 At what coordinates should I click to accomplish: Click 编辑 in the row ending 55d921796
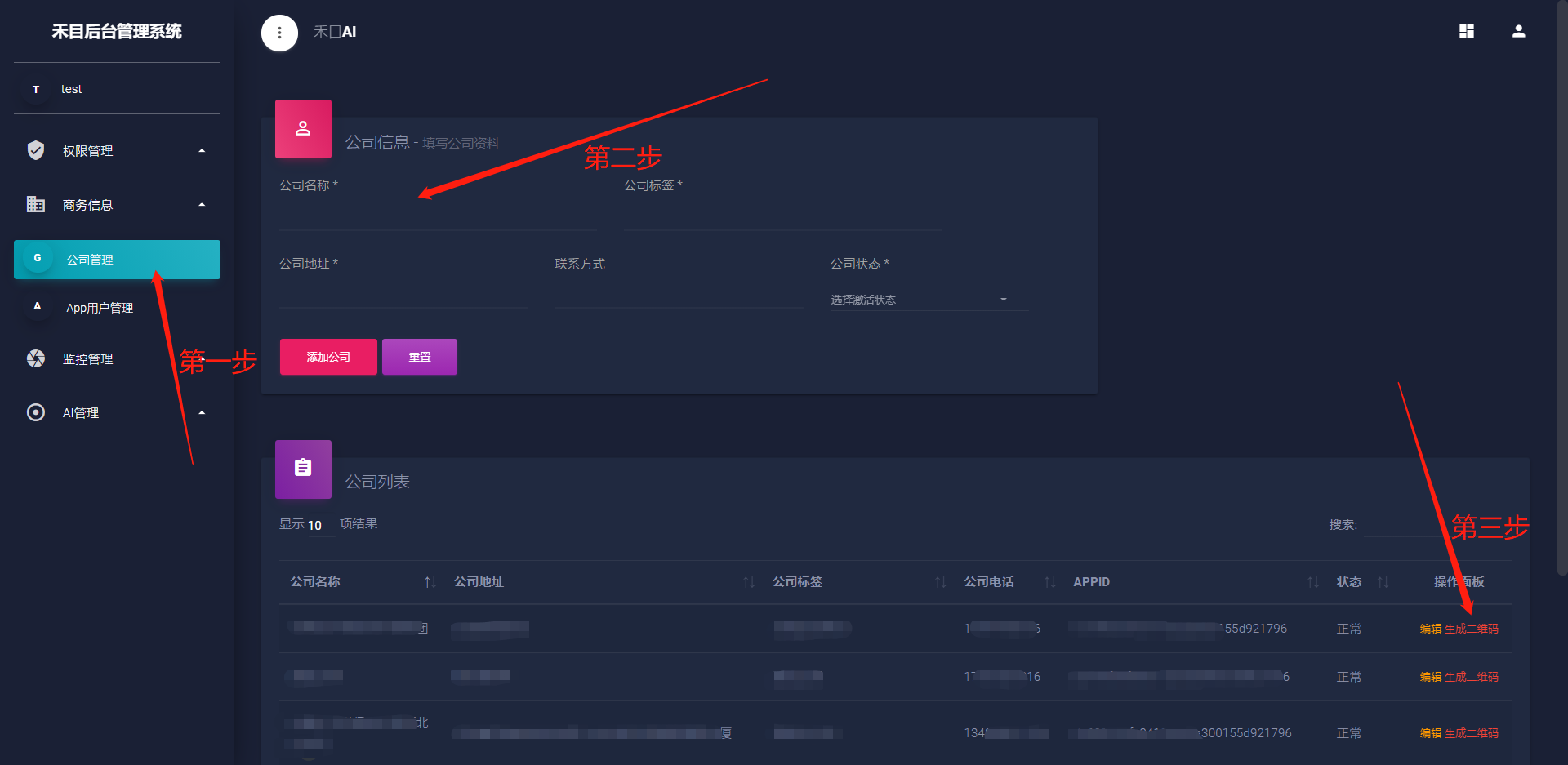pyautogui.click(x=1430, y=629)
